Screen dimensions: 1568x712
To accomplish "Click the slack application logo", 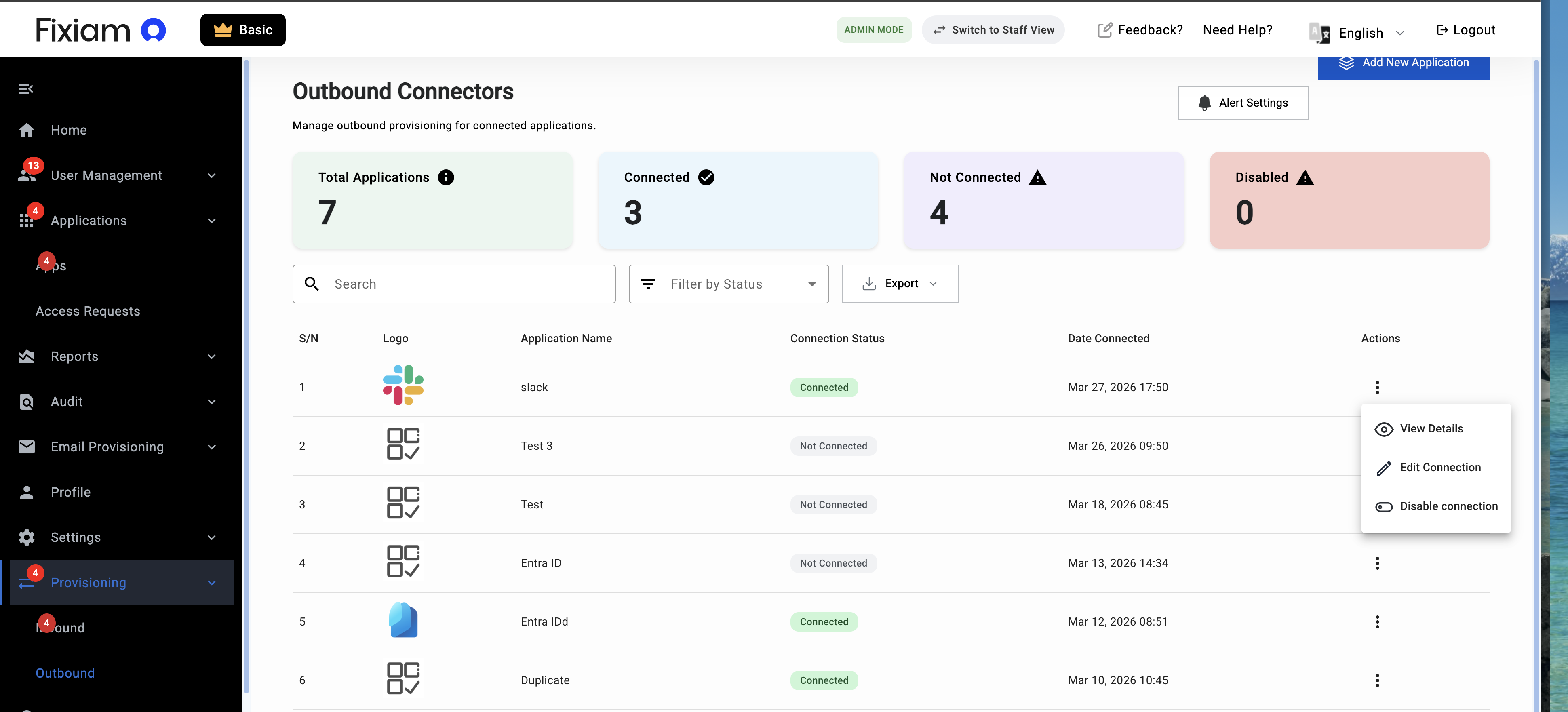I will [403, 386].
